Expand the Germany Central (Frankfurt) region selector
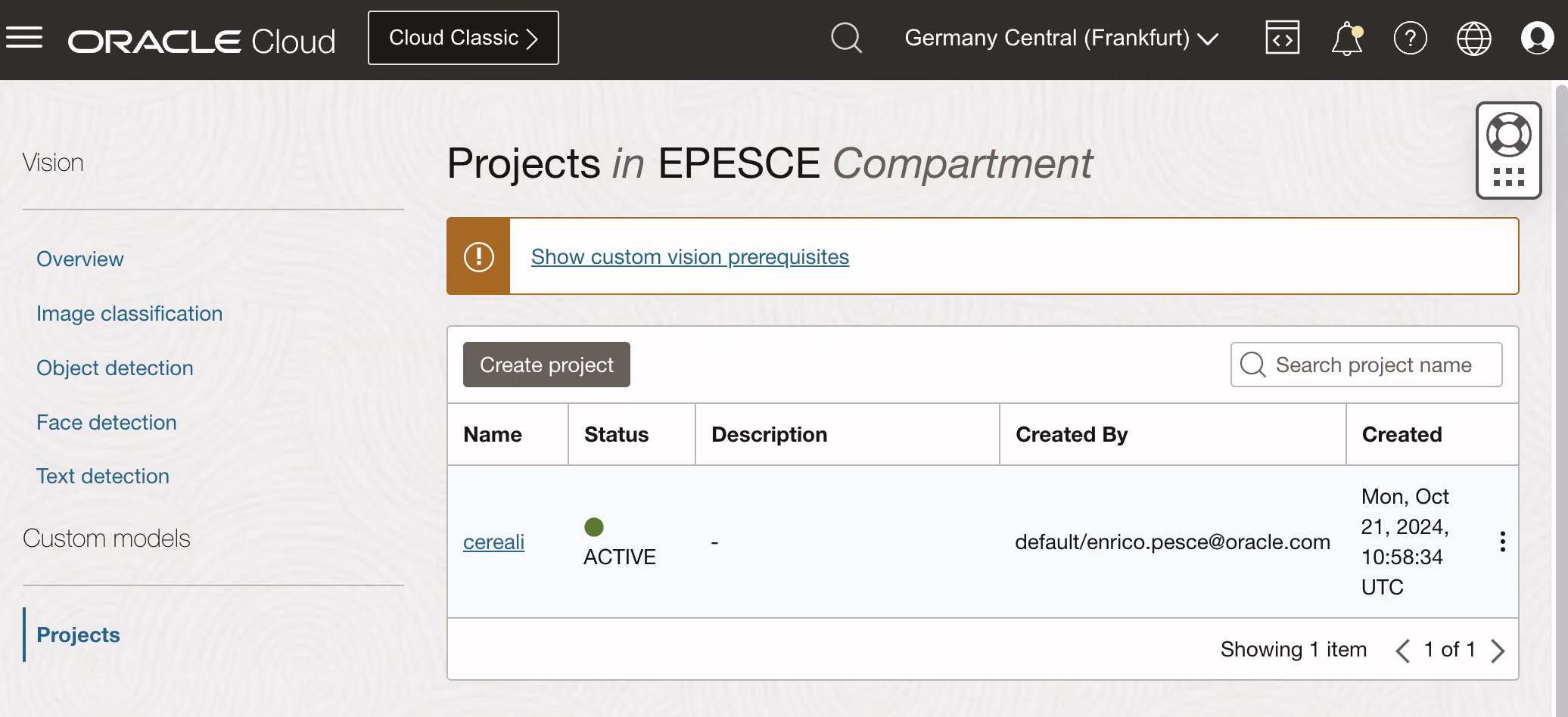The height and width of the screenshot is (717, 1568). coord(1061,38)
